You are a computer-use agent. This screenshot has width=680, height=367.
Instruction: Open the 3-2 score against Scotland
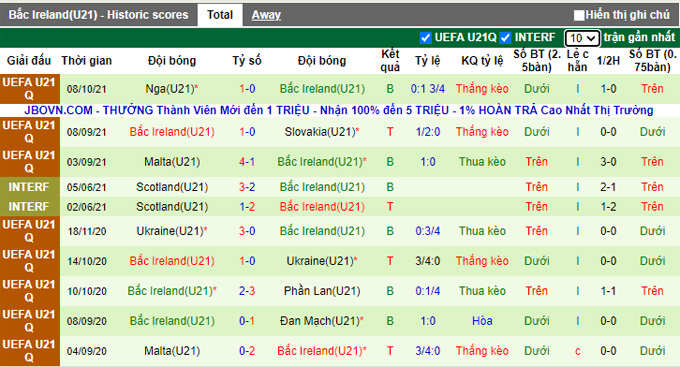[x=247, y=187]
